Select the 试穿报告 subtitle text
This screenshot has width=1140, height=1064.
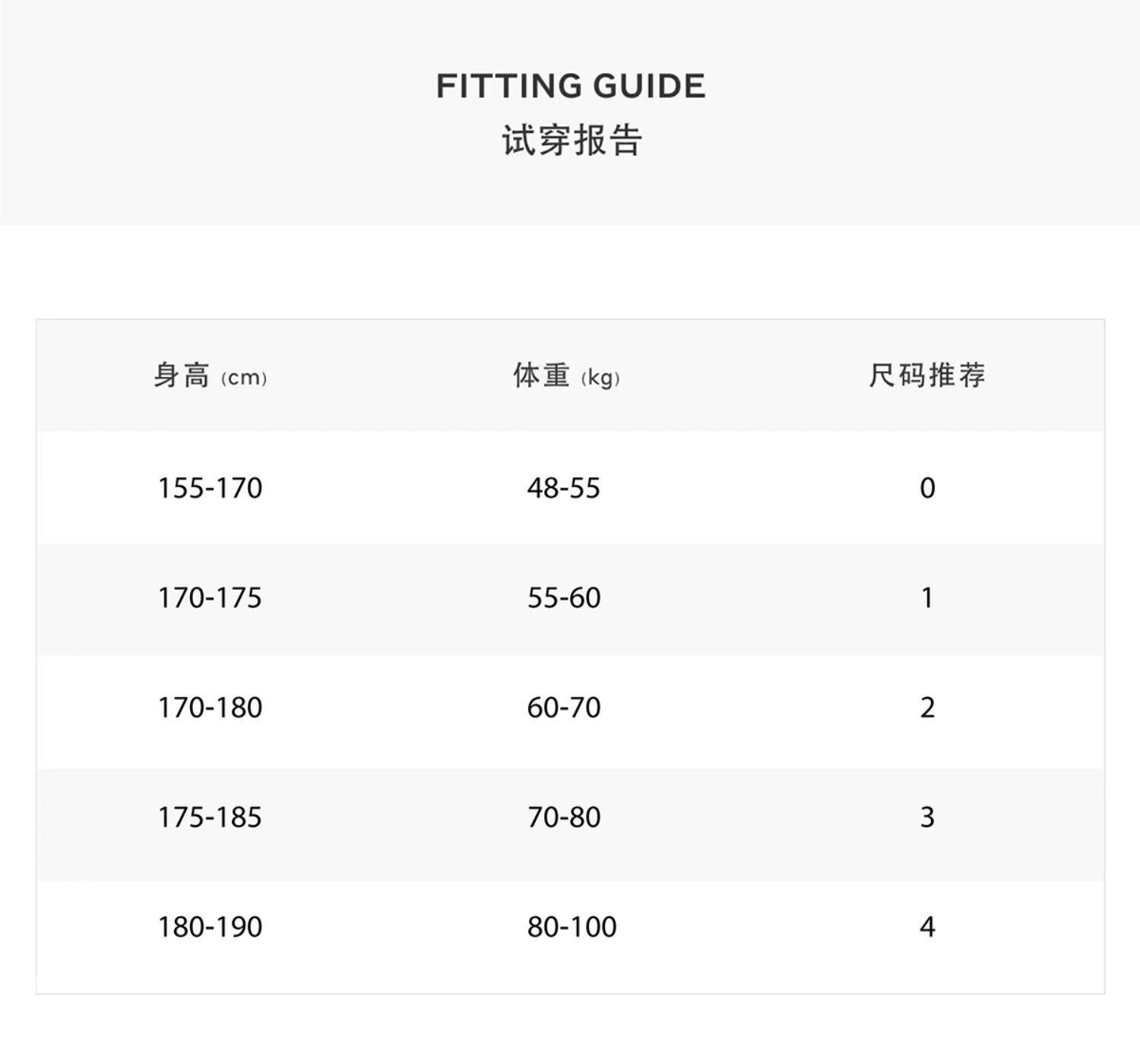[x=572, y=140]
